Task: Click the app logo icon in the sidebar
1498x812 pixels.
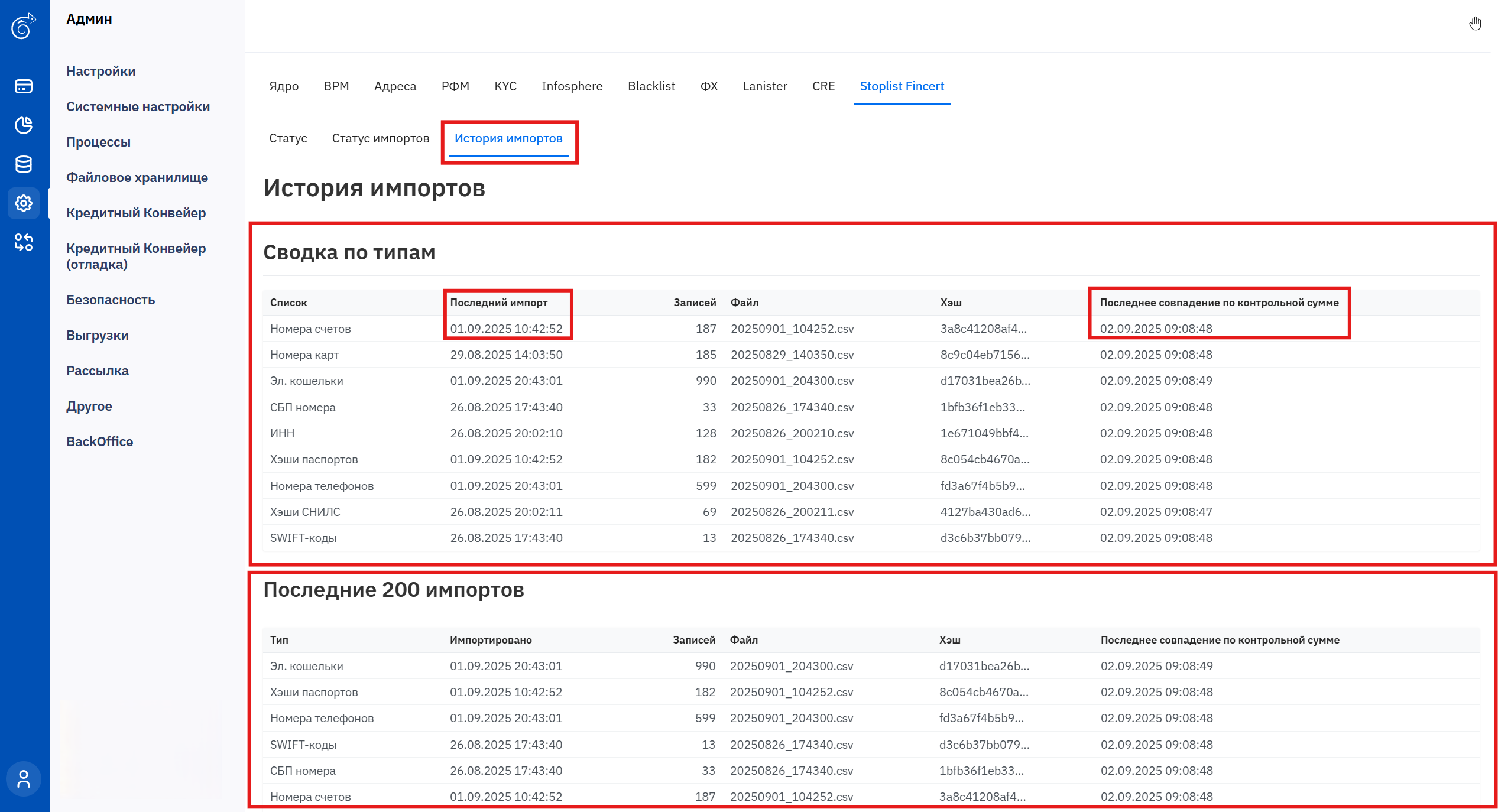Action: pyautogui.click(x=24, y=25)
